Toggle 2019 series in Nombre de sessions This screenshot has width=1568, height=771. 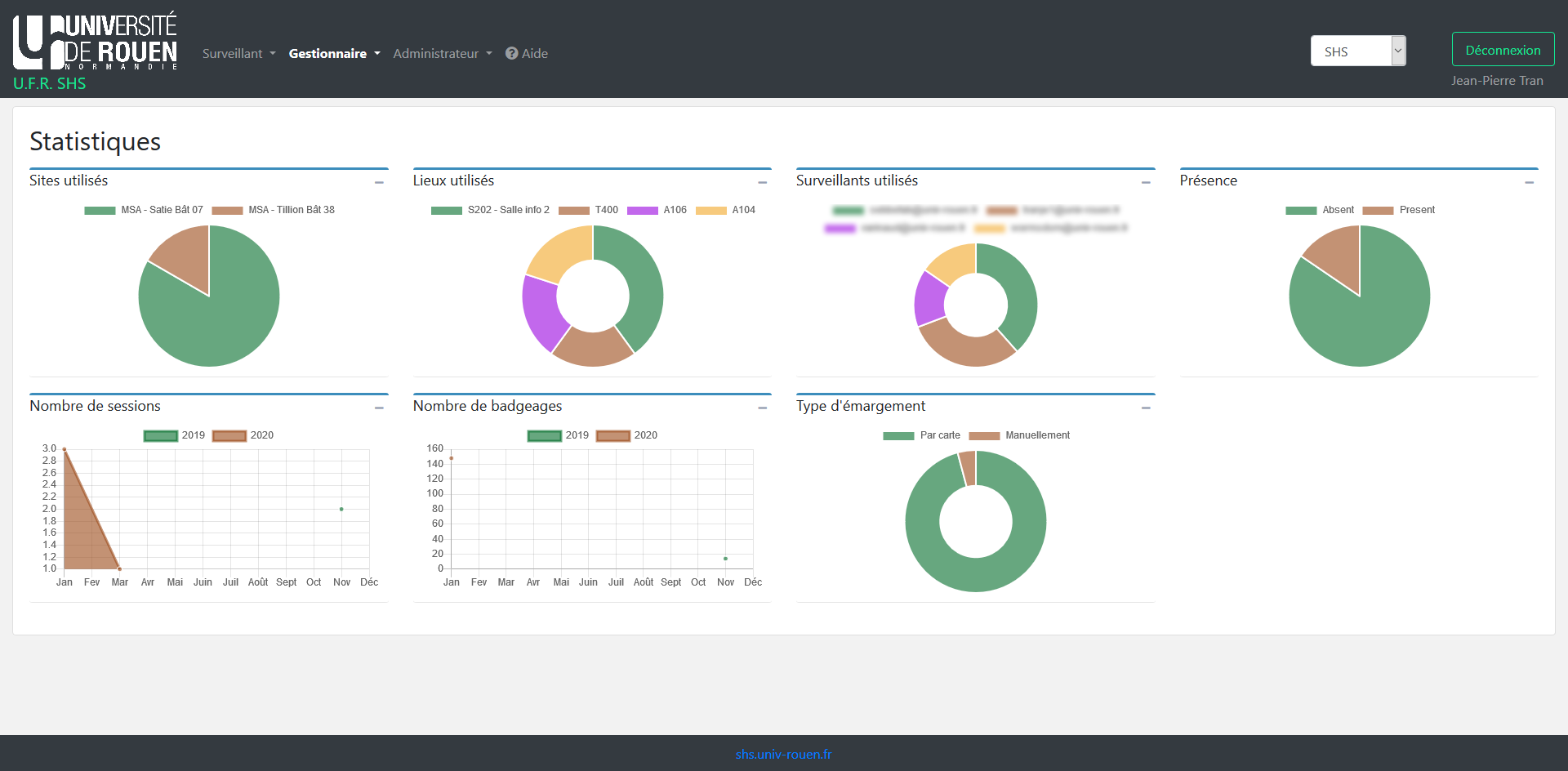[161, 435]
